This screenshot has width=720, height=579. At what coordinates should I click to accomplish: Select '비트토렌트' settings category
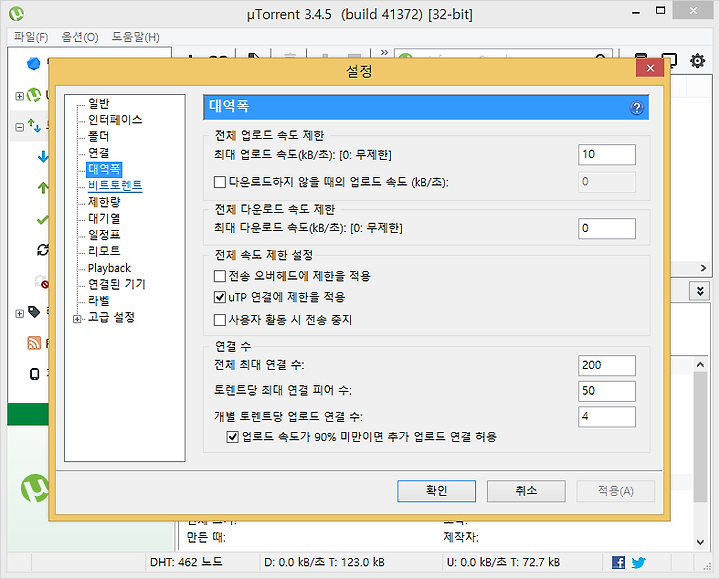(115, 186)
